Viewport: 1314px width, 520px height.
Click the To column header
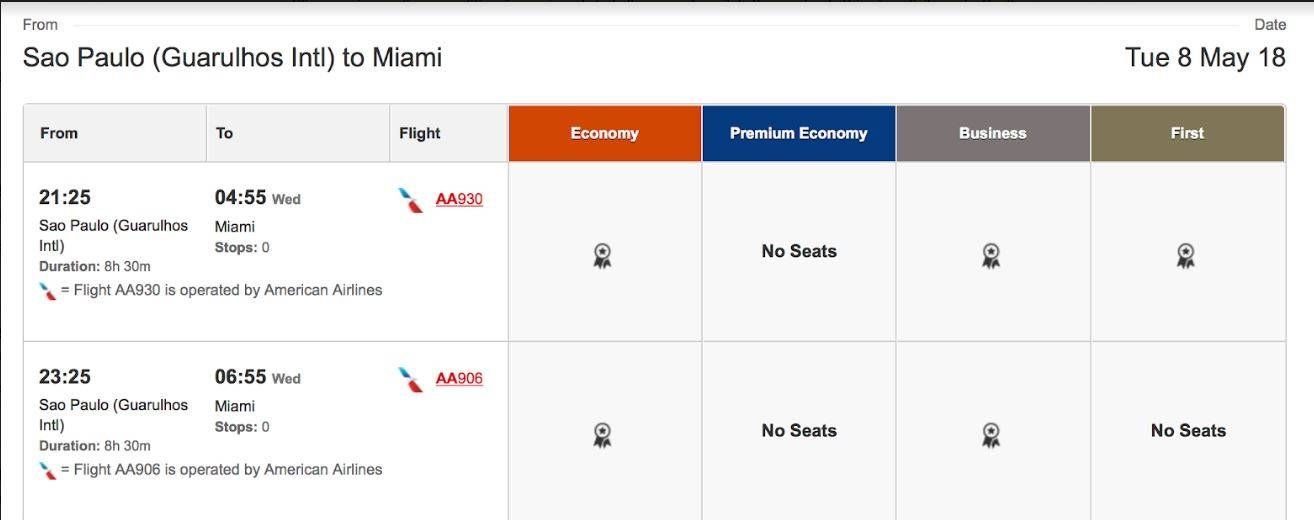pyautogui.click(x=298, y=133)
